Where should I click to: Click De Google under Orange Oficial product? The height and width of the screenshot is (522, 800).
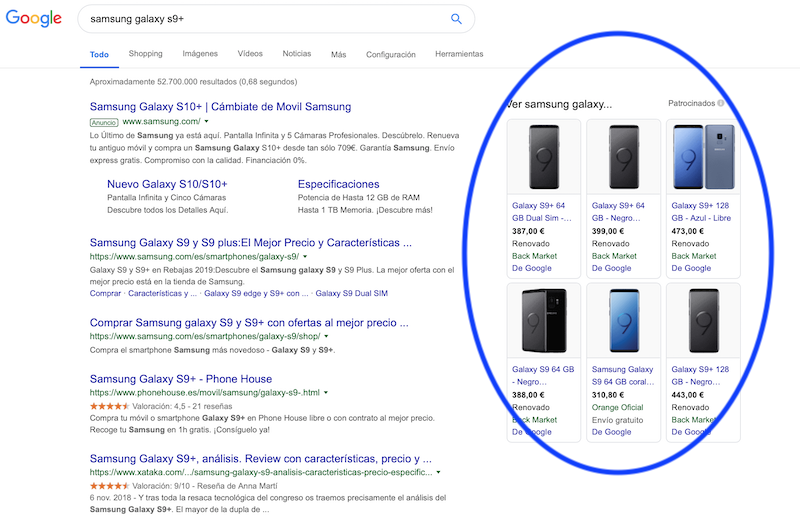[x=611, y=432]
